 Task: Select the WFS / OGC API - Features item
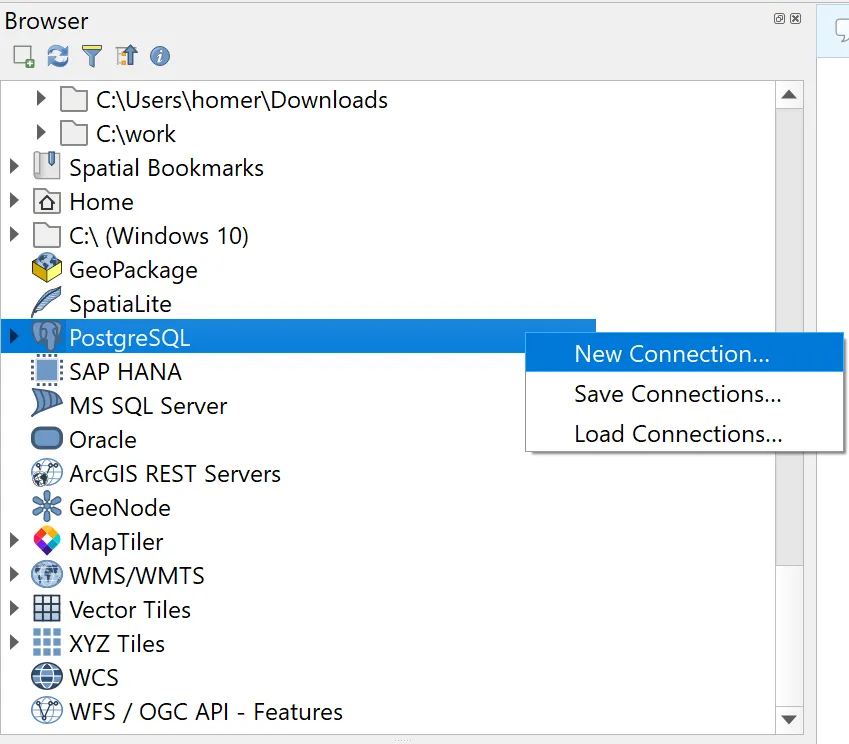pos(205,711)
